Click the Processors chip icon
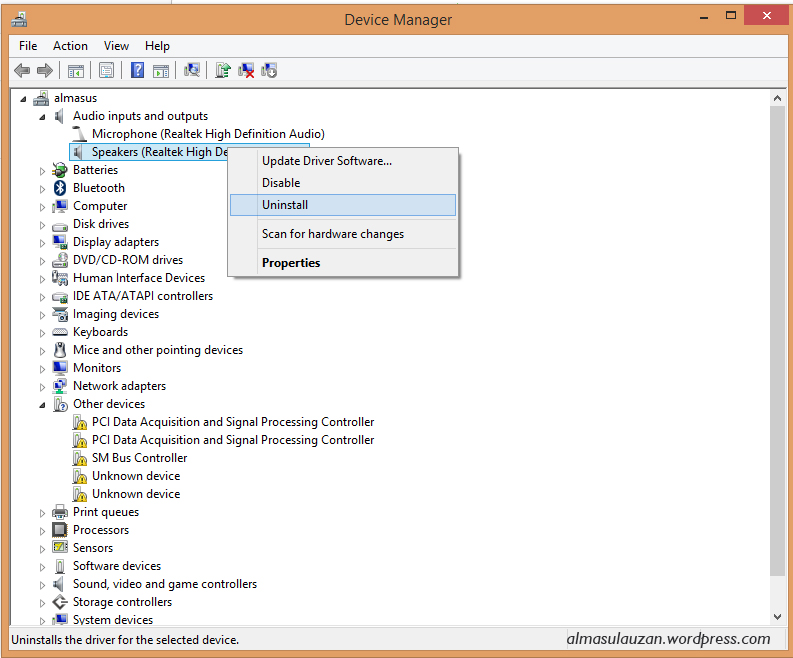This screenshot has height=658, width=793. [x=60, y=530]
